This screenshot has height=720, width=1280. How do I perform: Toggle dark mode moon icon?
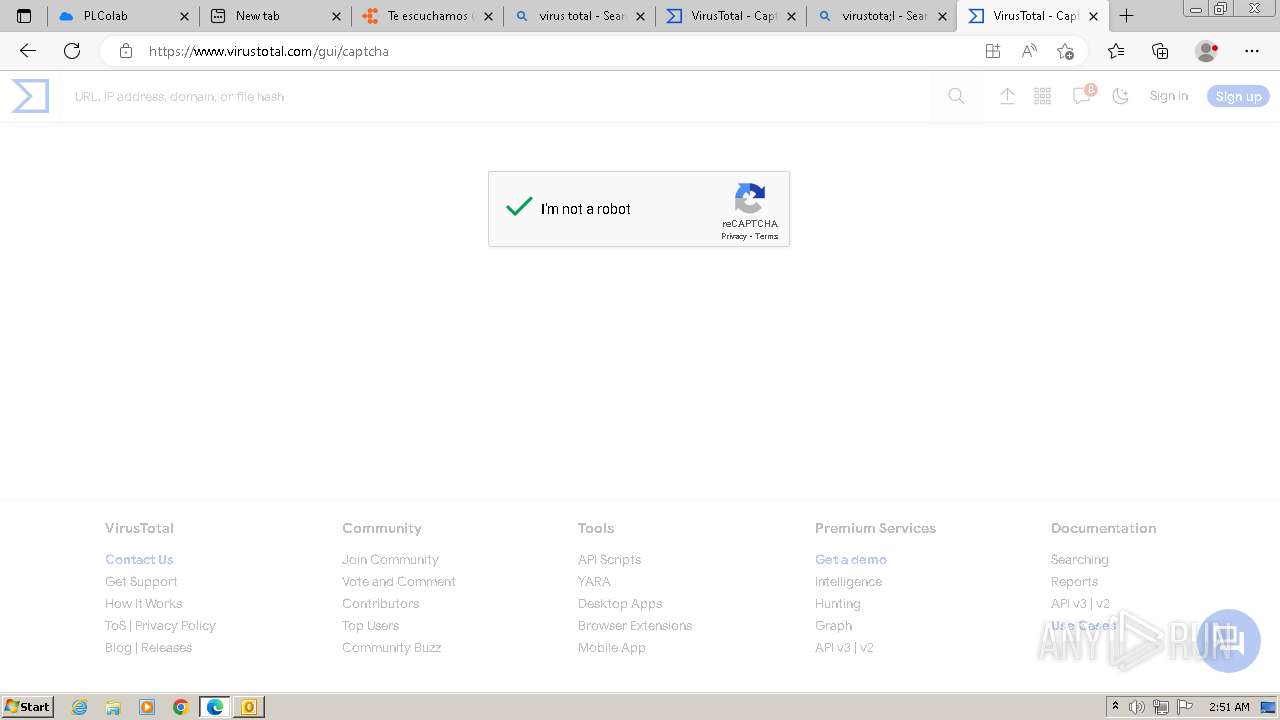click(1121, 96)
